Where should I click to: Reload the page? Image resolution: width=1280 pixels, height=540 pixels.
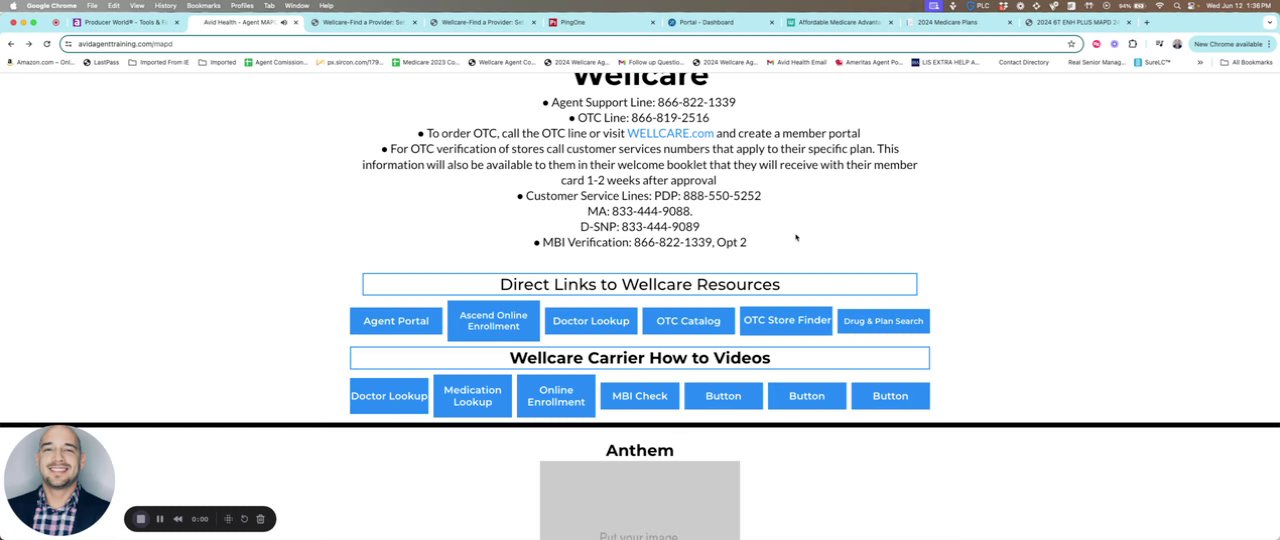click(46, 44)
